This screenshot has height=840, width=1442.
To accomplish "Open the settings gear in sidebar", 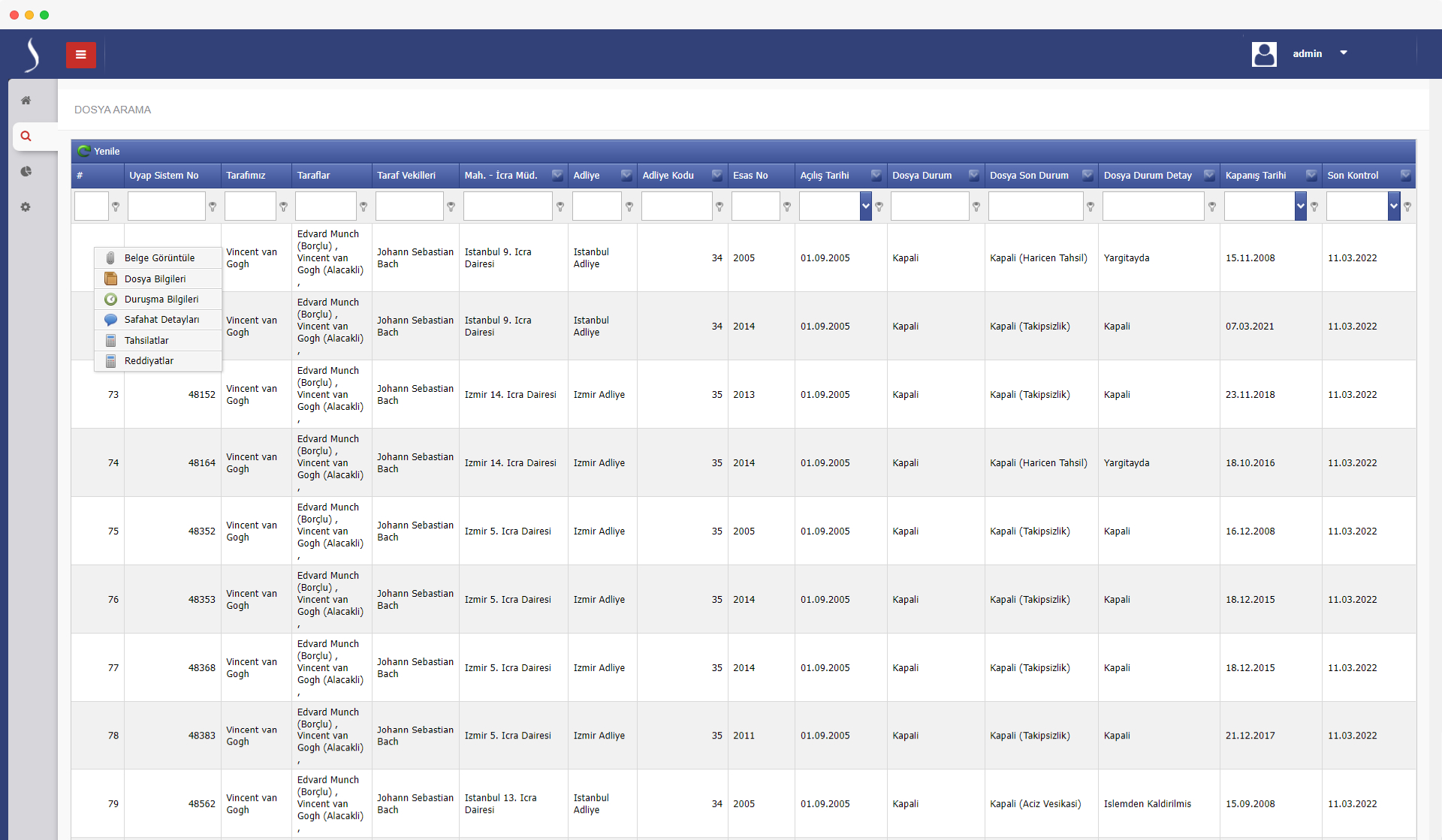I will pos(26,207).
